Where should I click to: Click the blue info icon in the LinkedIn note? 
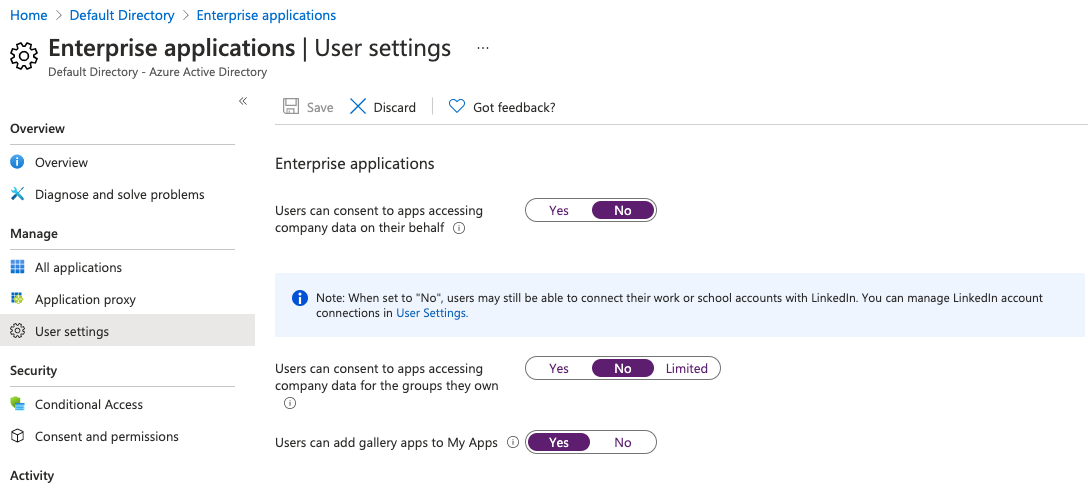click(x=300, y=298)
